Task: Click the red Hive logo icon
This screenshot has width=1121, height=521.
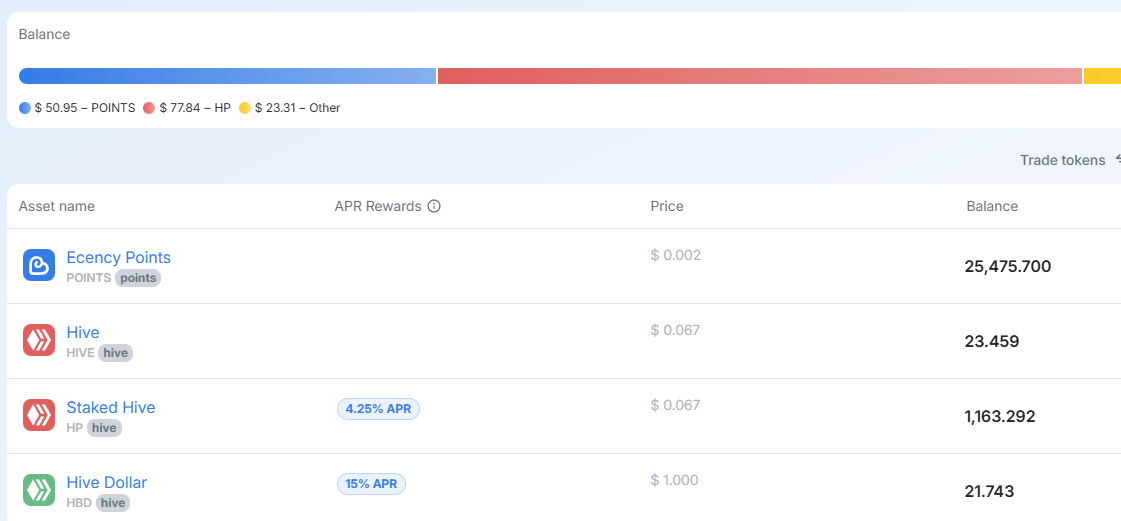Action: [x=39, y=340]
